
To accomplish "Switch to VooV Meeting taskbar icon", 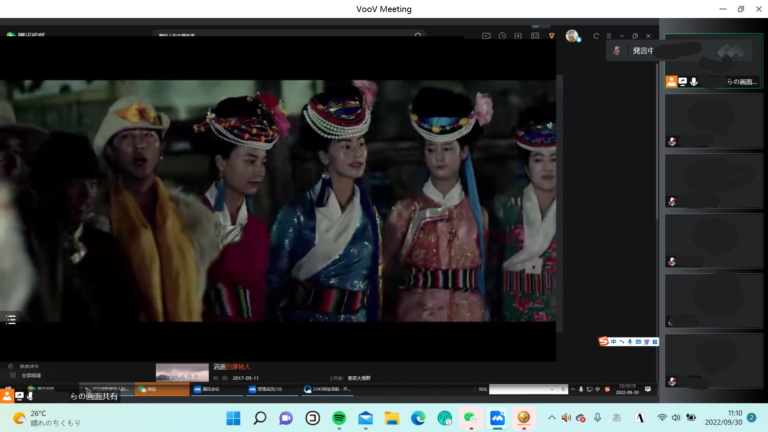I will pyautogui.click(x=497, y=418).
